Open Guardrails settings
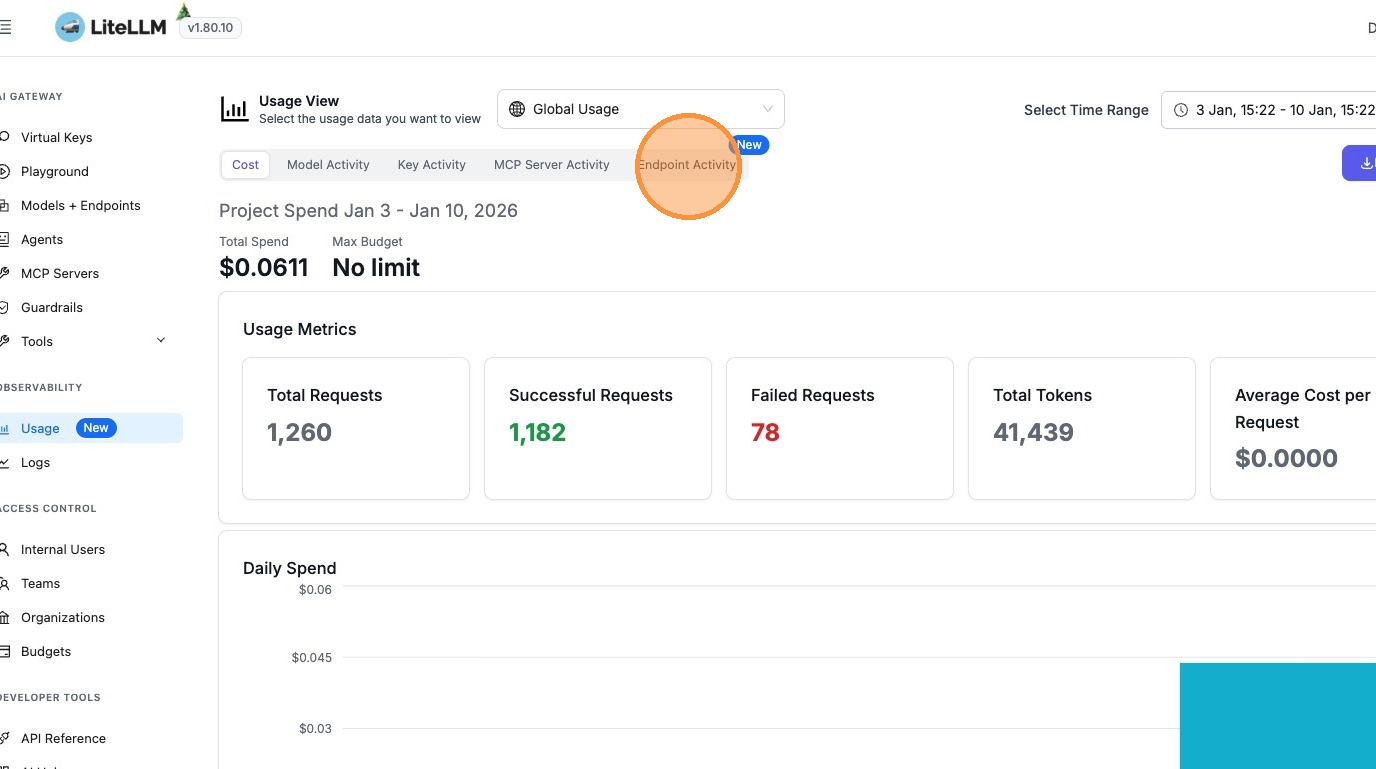The image size is (1376, 769). (52, 307)
